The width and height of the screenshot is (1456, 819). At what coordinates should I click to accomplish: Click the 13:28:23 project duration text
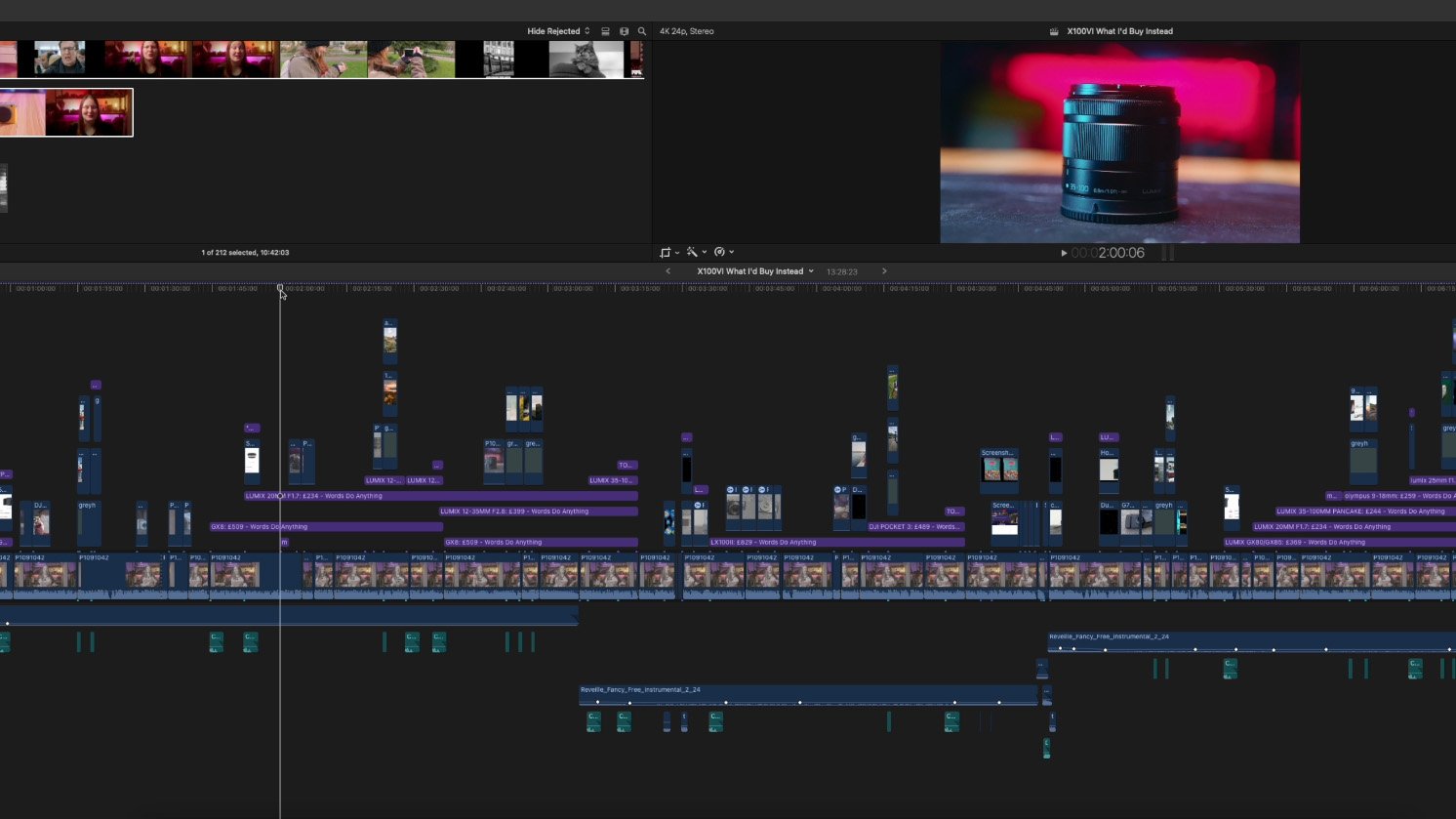coord(841,271)
